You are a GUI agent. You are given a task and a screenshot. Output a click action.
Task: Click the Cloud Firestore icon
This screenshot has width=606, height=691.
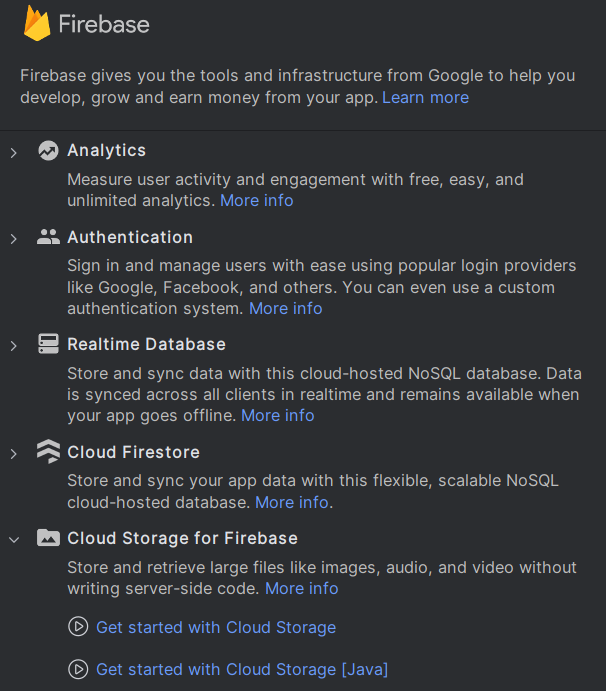click(x=48, y=452)
